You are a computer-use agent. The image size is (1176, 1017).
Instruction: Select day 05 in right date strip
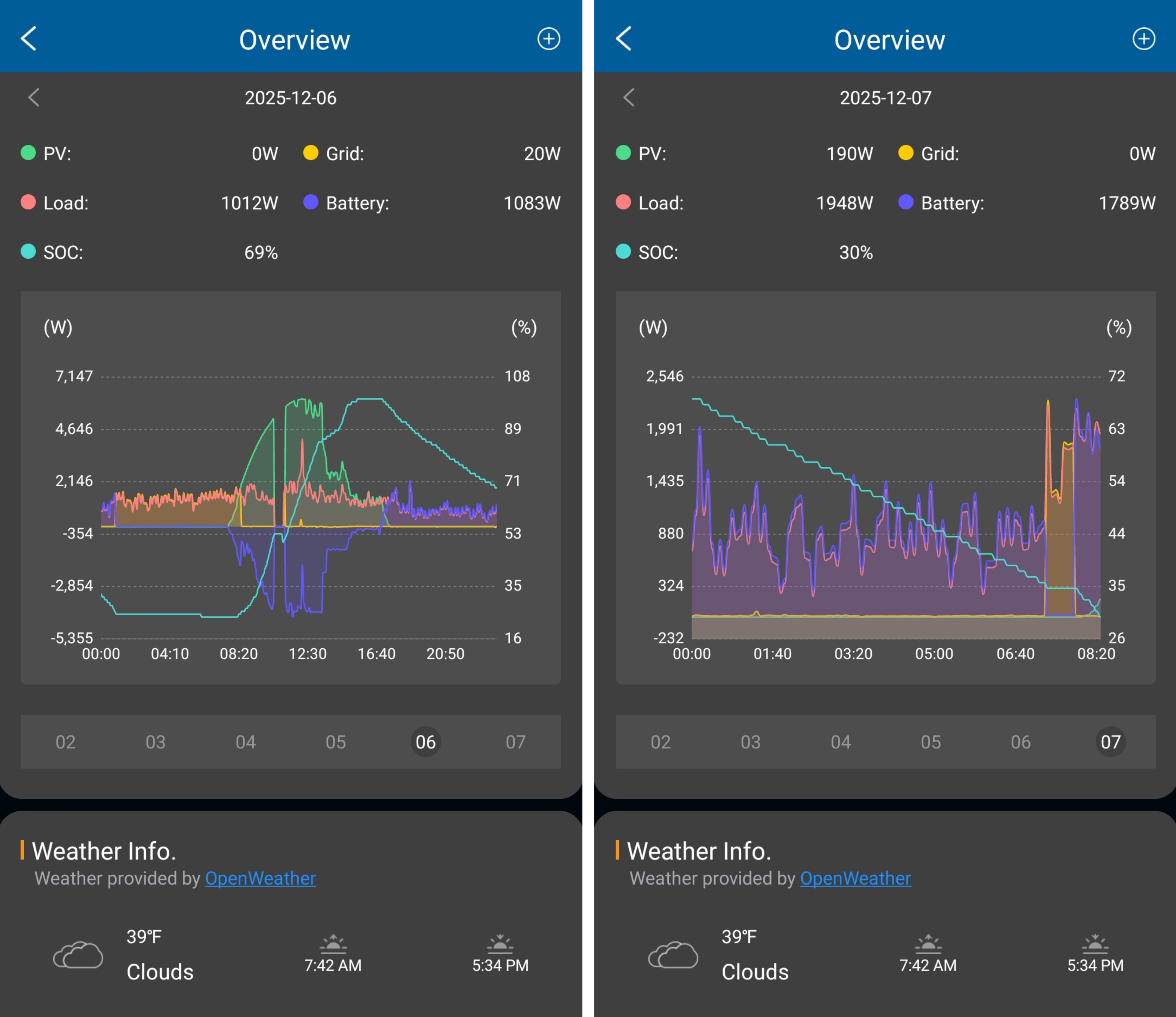point(931,742)
